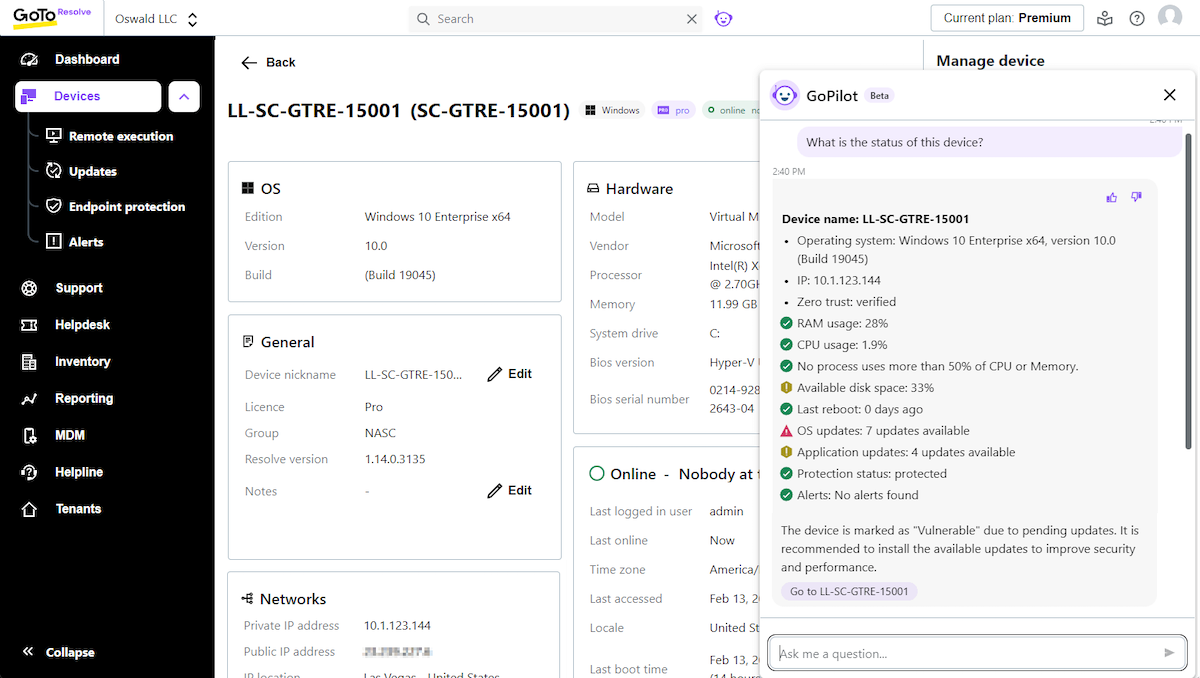Click the Back link

click(269, 62)
